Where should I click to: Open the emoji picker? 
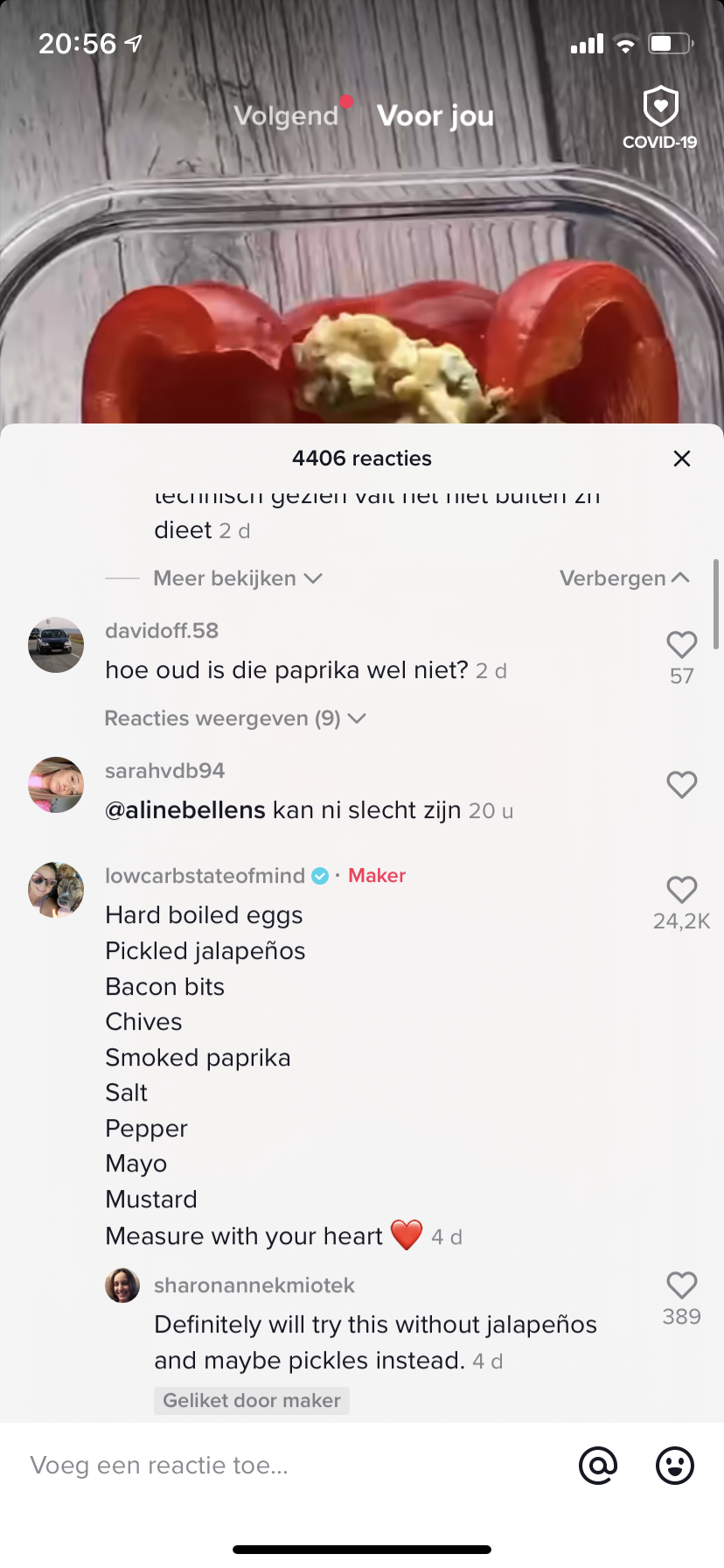[675, 1465]
